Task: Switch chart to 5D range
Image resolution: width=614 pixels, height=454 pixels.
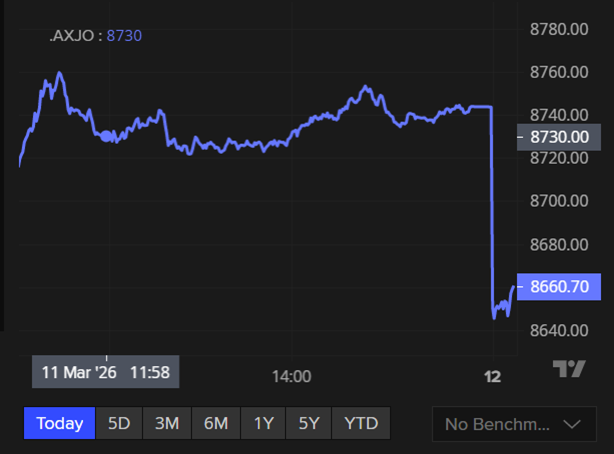Action: pos(119,423)
